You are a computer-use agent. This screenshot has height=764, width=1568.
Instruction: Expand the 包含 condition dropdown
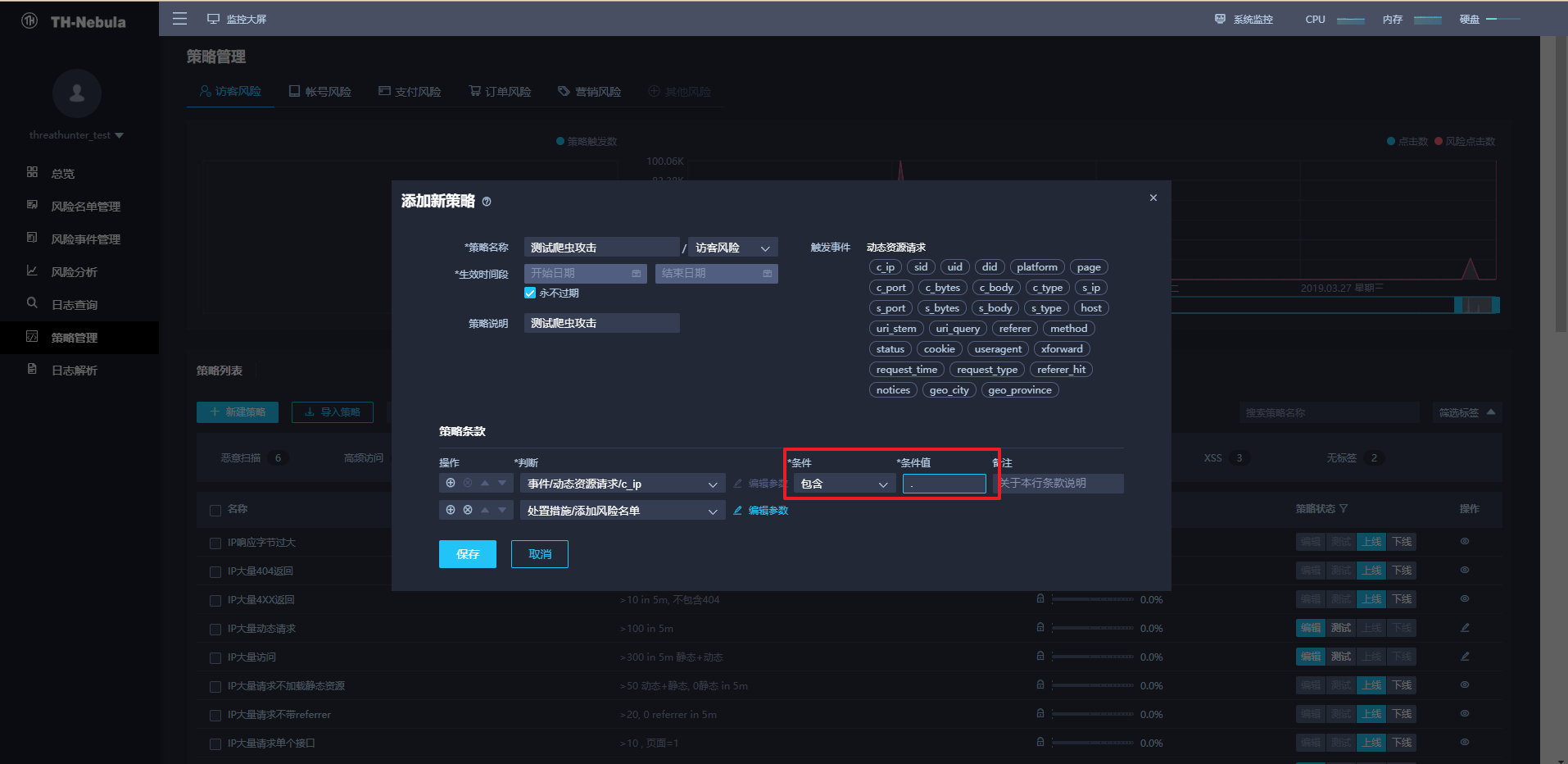click(x=845, y=484)
